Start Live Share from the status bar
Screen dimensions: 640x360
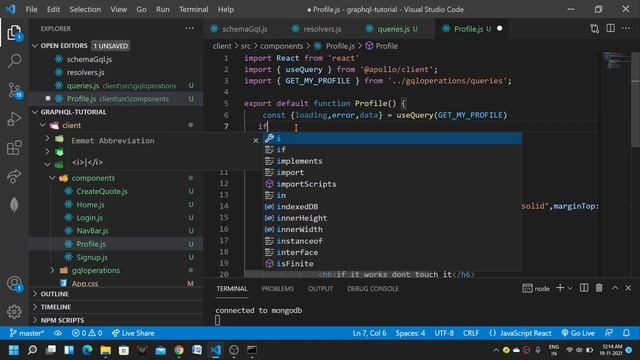133,333
